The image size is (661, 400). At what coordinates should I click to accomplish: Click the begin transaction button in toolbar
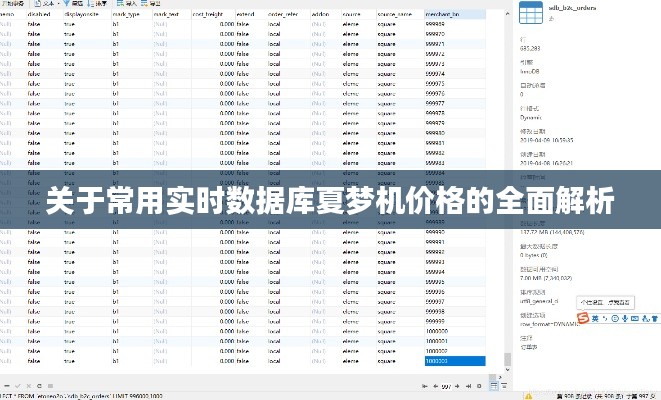tap(12, 3)
